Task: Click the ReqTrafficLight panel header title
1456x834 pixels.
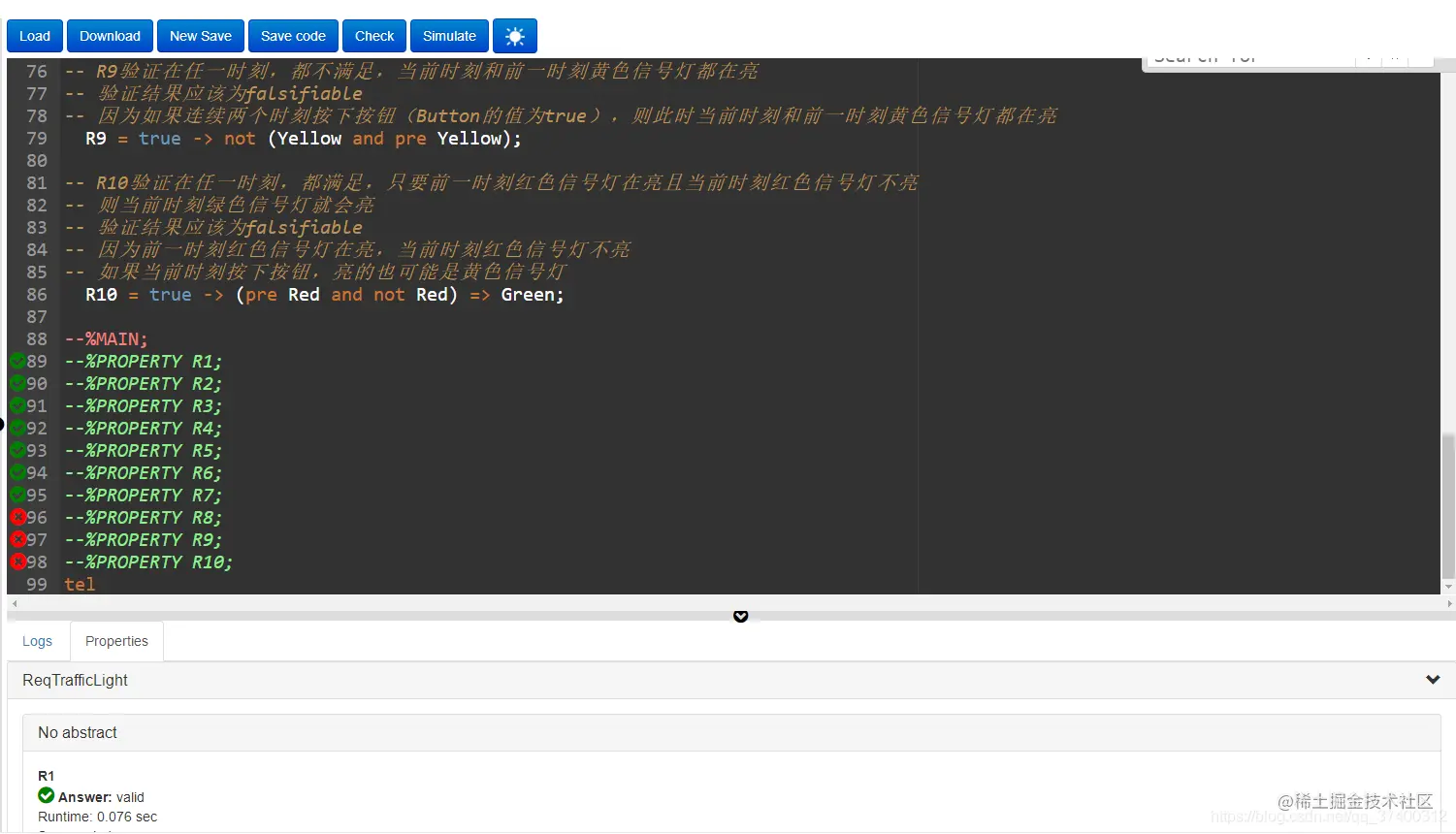Action: pyautogui.click(x=75, y=680)
